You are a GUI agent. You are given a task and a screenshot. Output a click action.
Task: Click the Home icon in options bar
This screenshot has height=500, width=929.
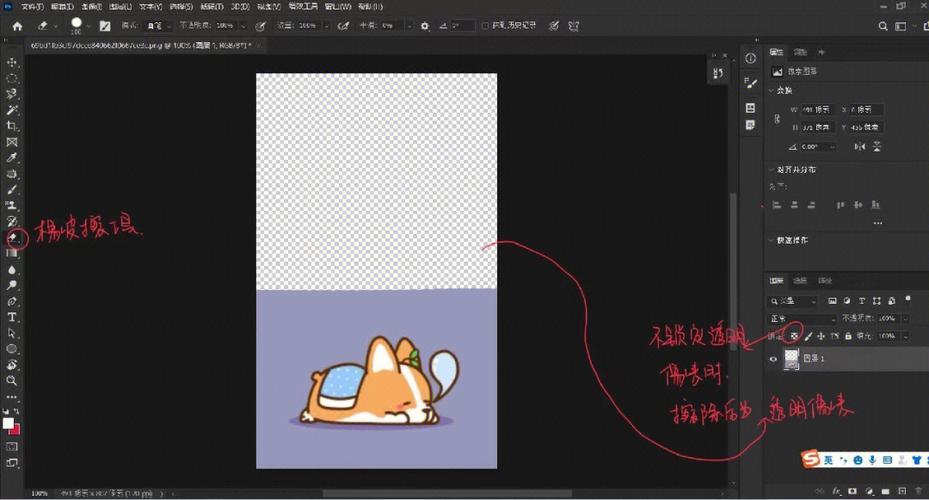17,26
